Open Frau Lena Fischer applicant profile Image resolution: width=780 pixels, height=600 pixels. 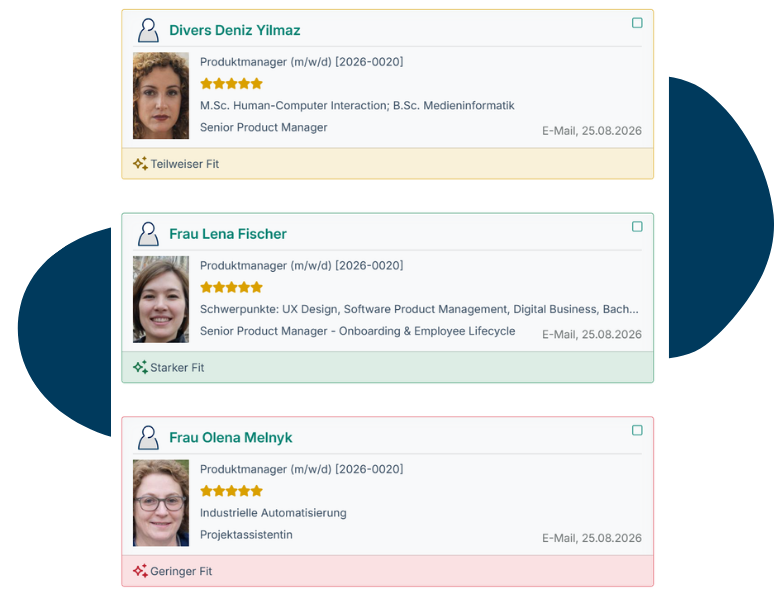click(228, 234)
